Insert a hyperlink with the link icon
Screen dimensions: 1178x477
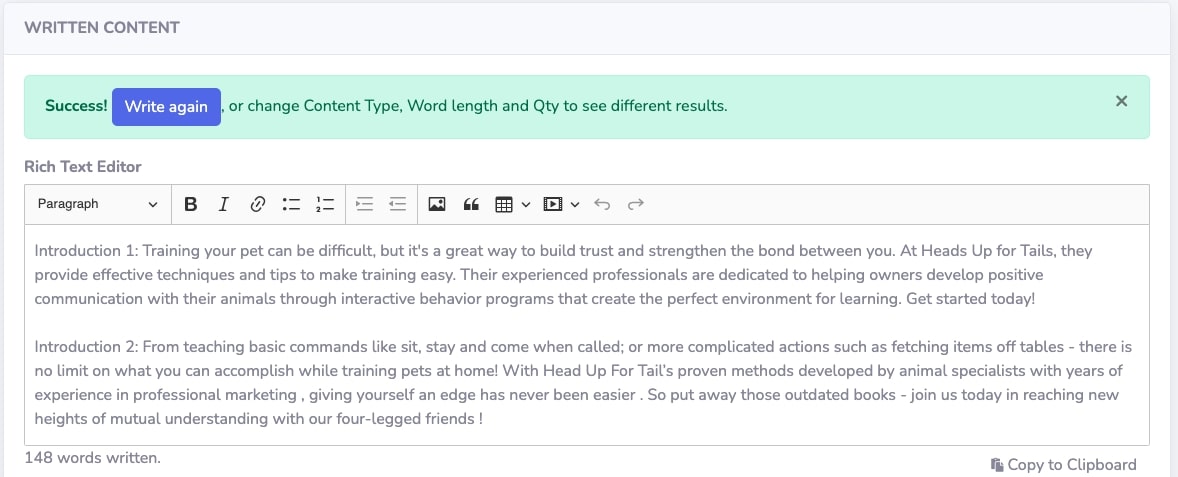258,204
